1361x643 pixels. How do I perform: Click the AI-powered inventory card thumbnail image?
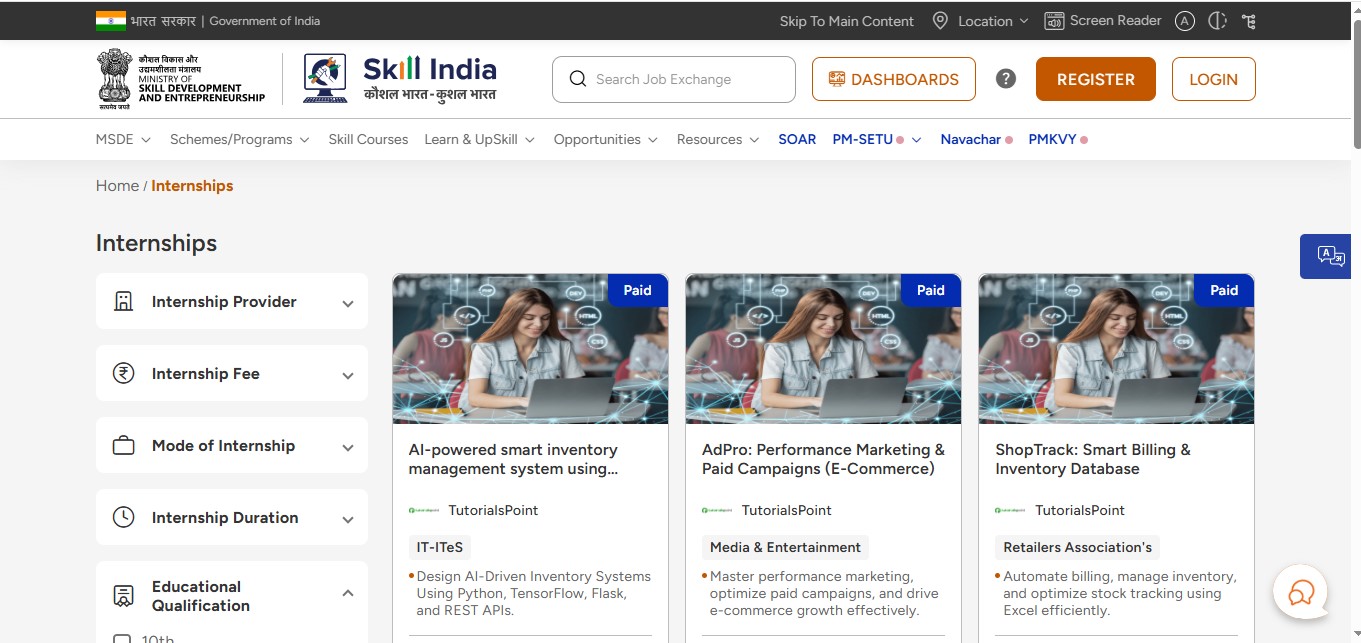(x=530, y=349)
